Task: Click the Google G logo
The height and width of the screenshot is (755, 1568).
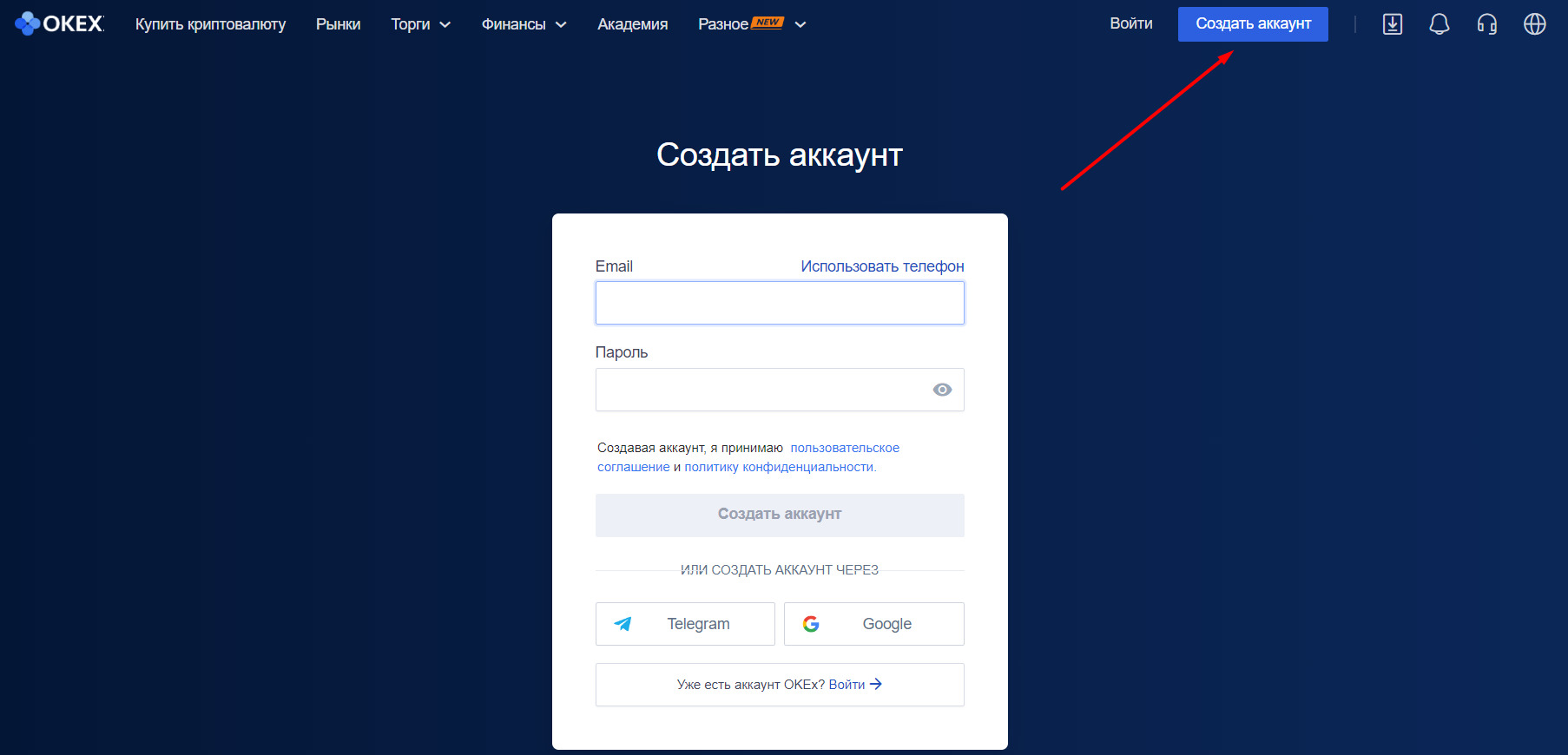Action: pyautogui.click(x=811, y=624)
